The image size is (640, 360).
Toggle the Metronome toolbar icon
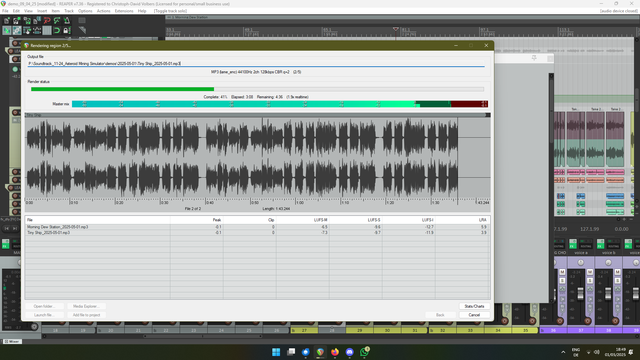tap(67, 20)
